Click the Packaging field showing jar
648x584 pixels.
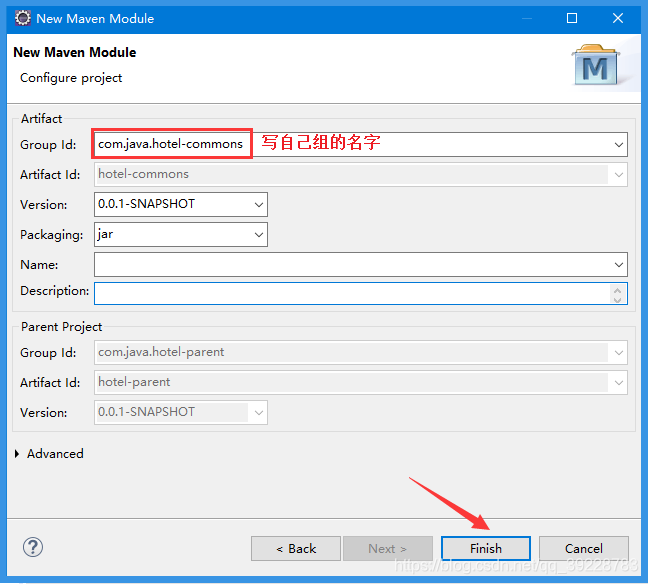tap(181, 235)
